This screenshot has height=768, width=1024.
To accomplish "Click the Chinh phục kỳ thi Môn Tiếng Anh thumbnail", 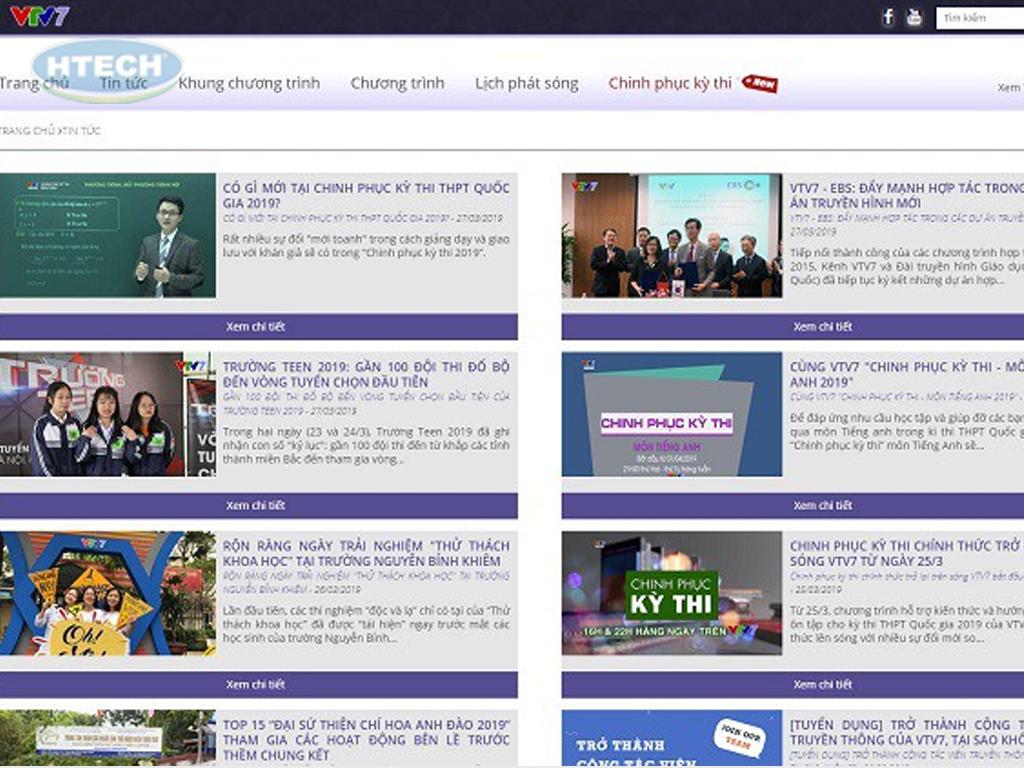I will point(671,414).
